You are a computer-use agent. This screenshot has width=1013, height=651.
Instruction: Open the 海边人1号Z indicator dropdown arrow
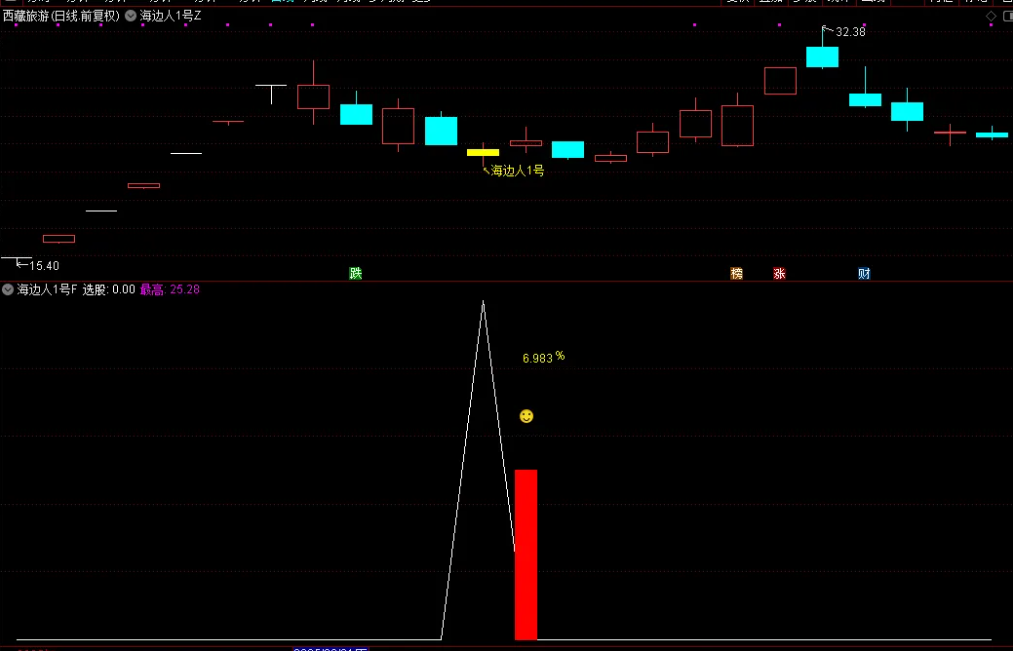click(130, 16)
